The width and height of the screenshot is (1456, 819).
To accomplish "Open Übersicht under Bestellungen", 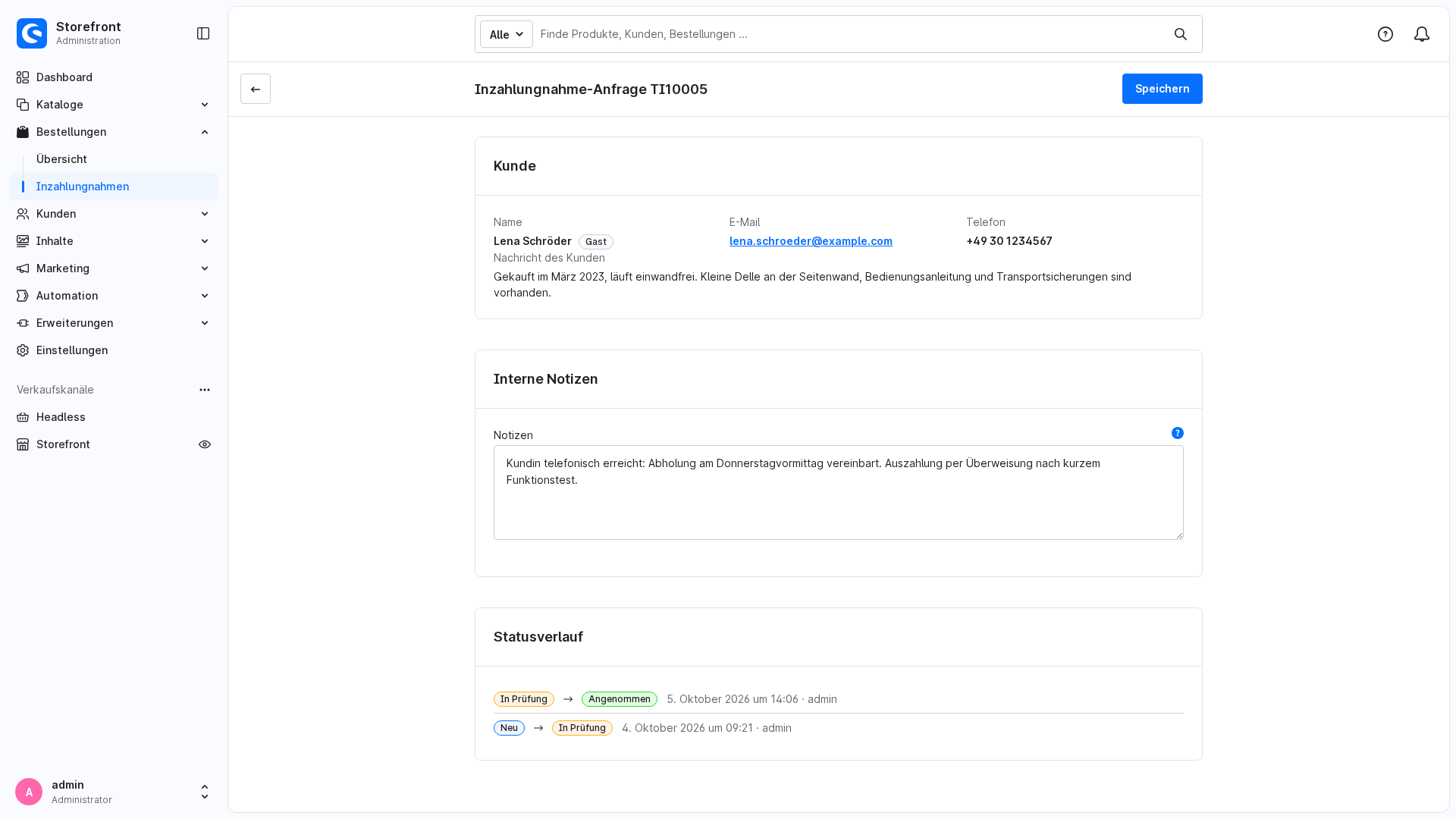I will [61, 159].
